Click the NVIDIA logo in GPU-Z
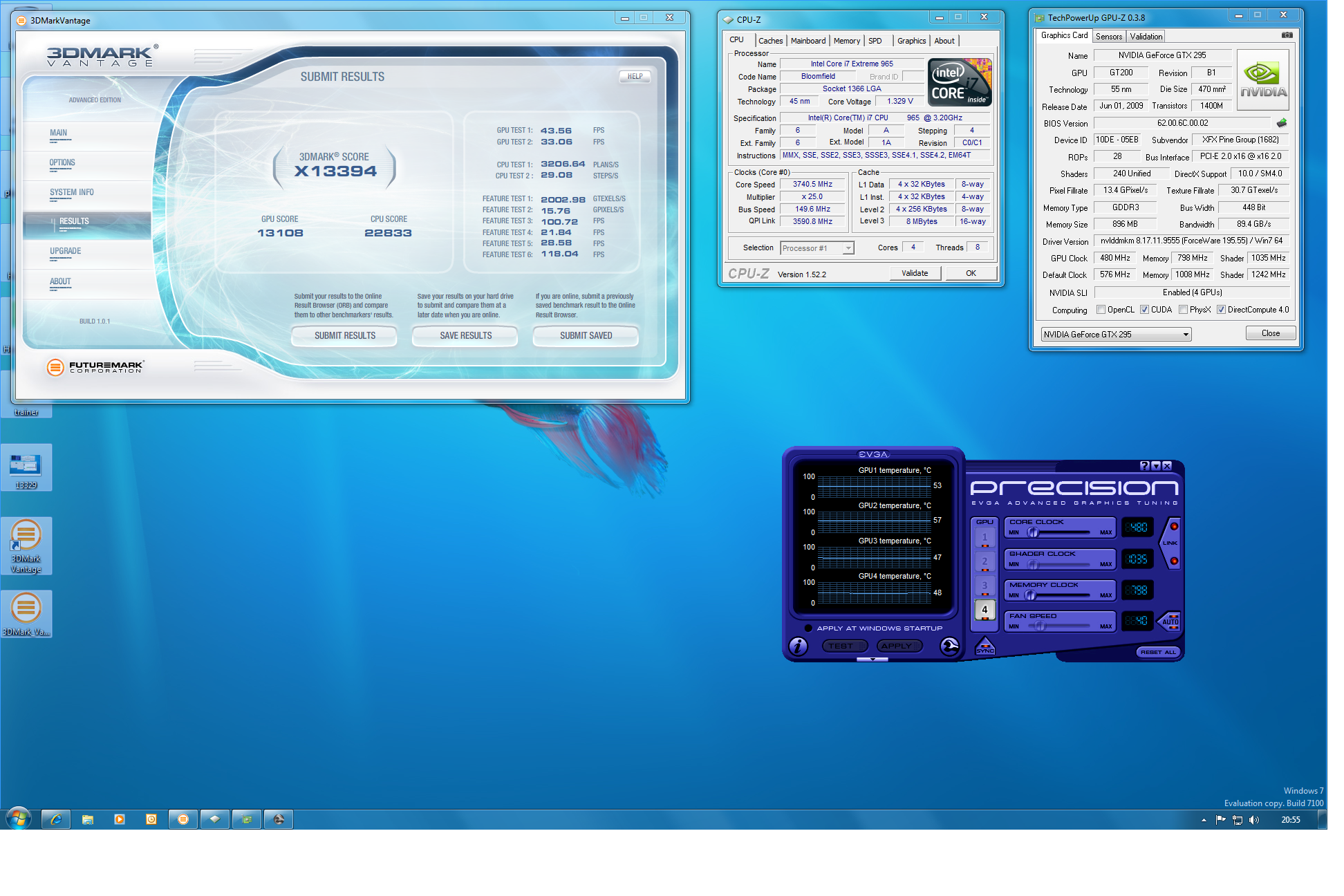Image resolution: width=1344 pixels, height=896 pixels. point(1263,80)
